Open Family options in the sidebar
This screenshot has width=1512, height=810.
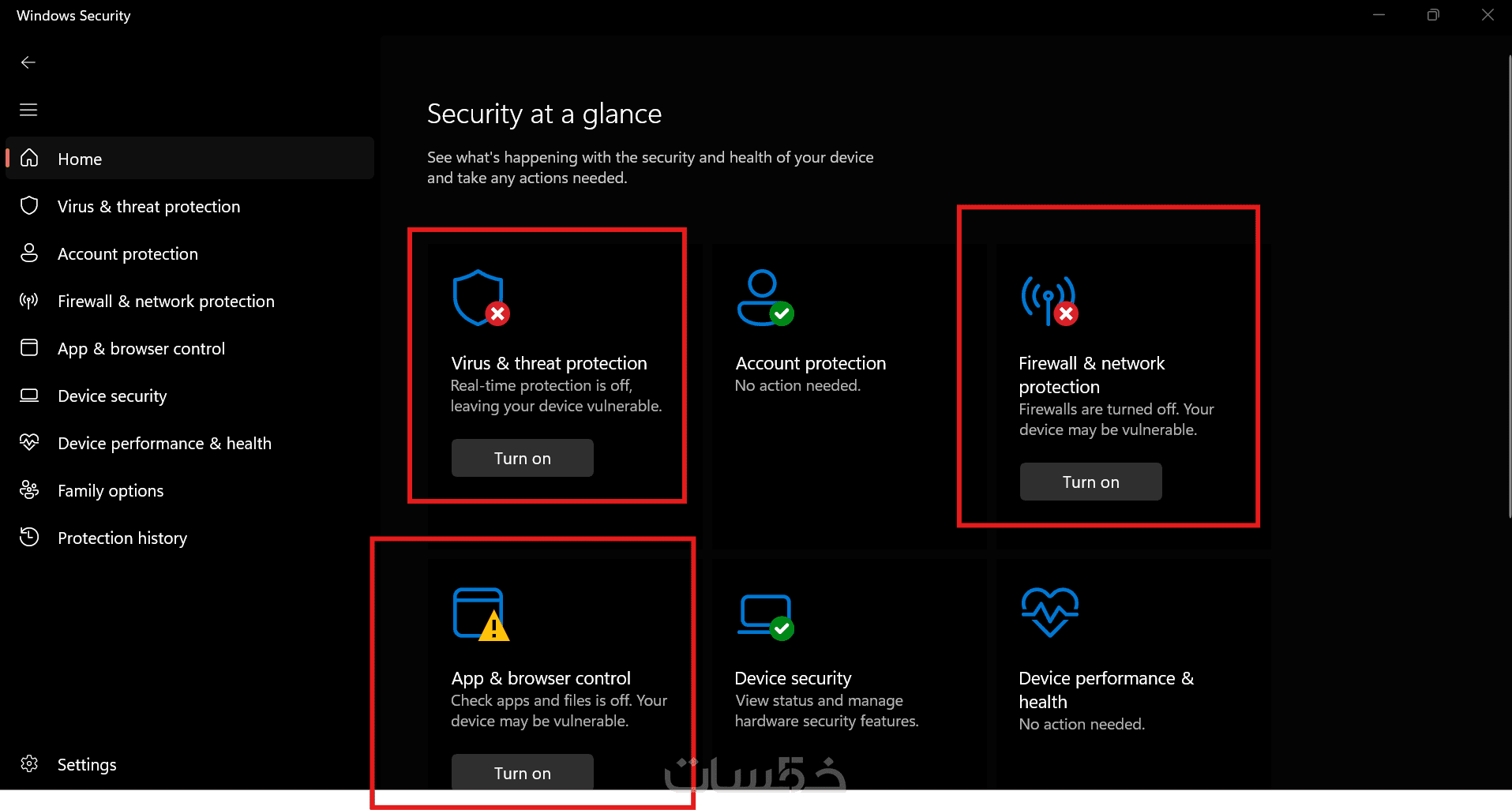tap(111, 490)
